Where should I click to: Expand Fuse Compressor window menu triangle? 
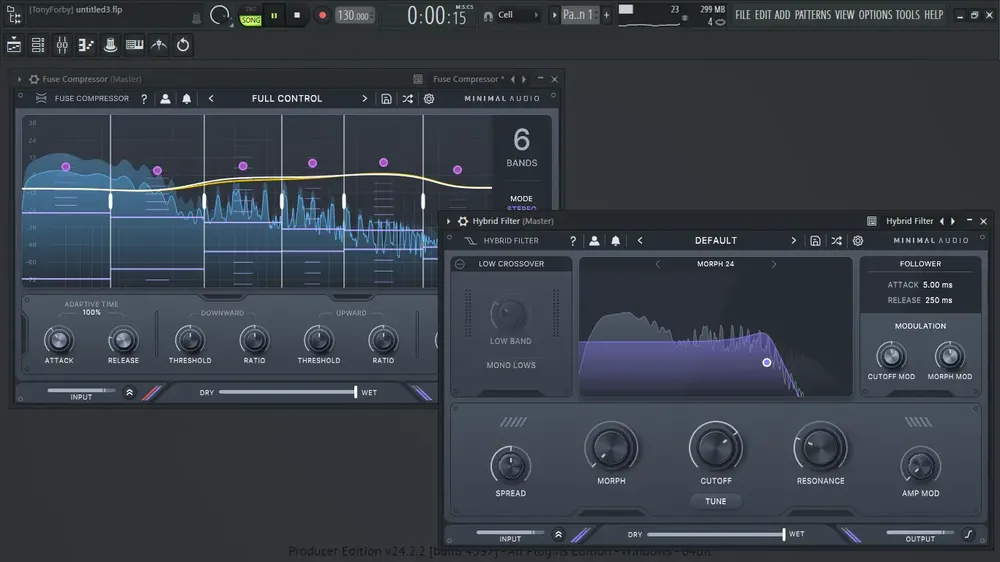(19, 79)
